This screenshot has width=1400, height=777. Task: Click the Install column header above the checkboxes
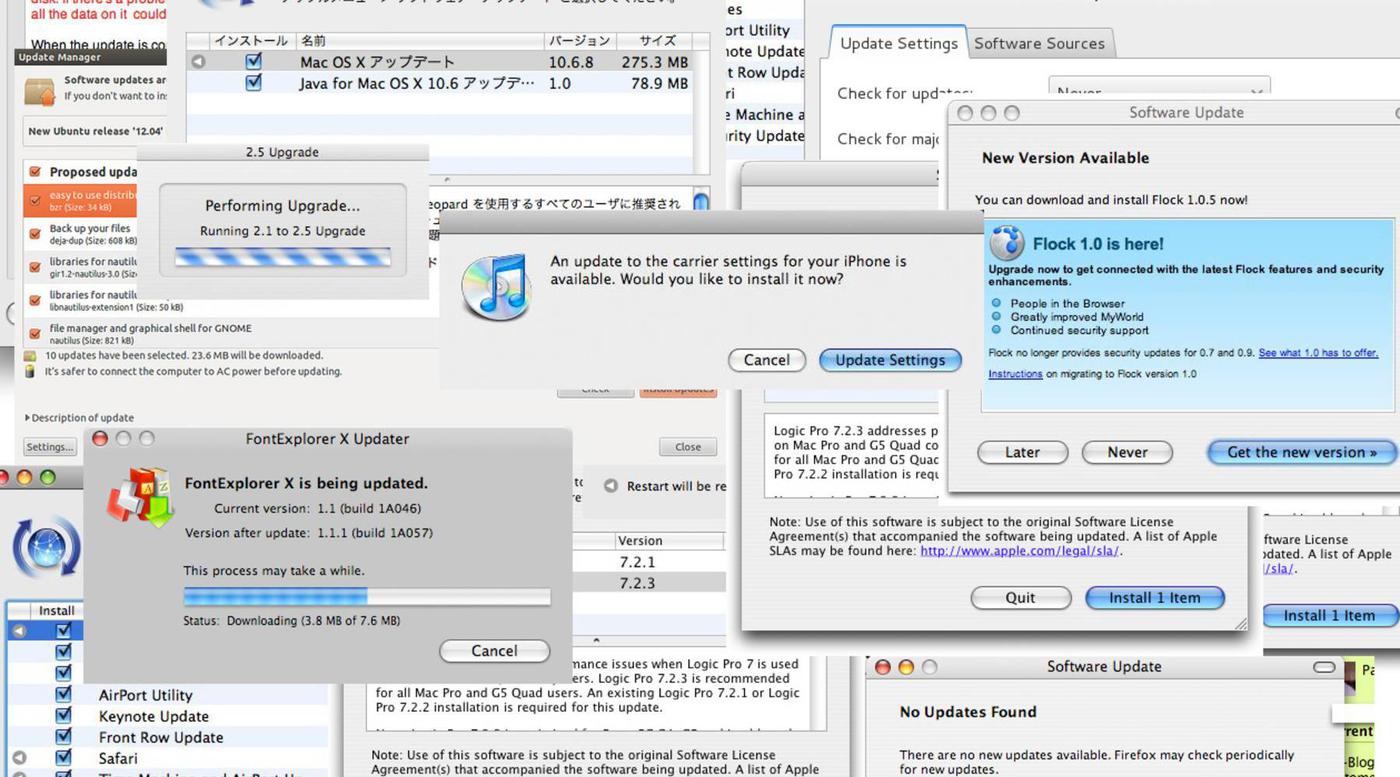click(57, 610)
